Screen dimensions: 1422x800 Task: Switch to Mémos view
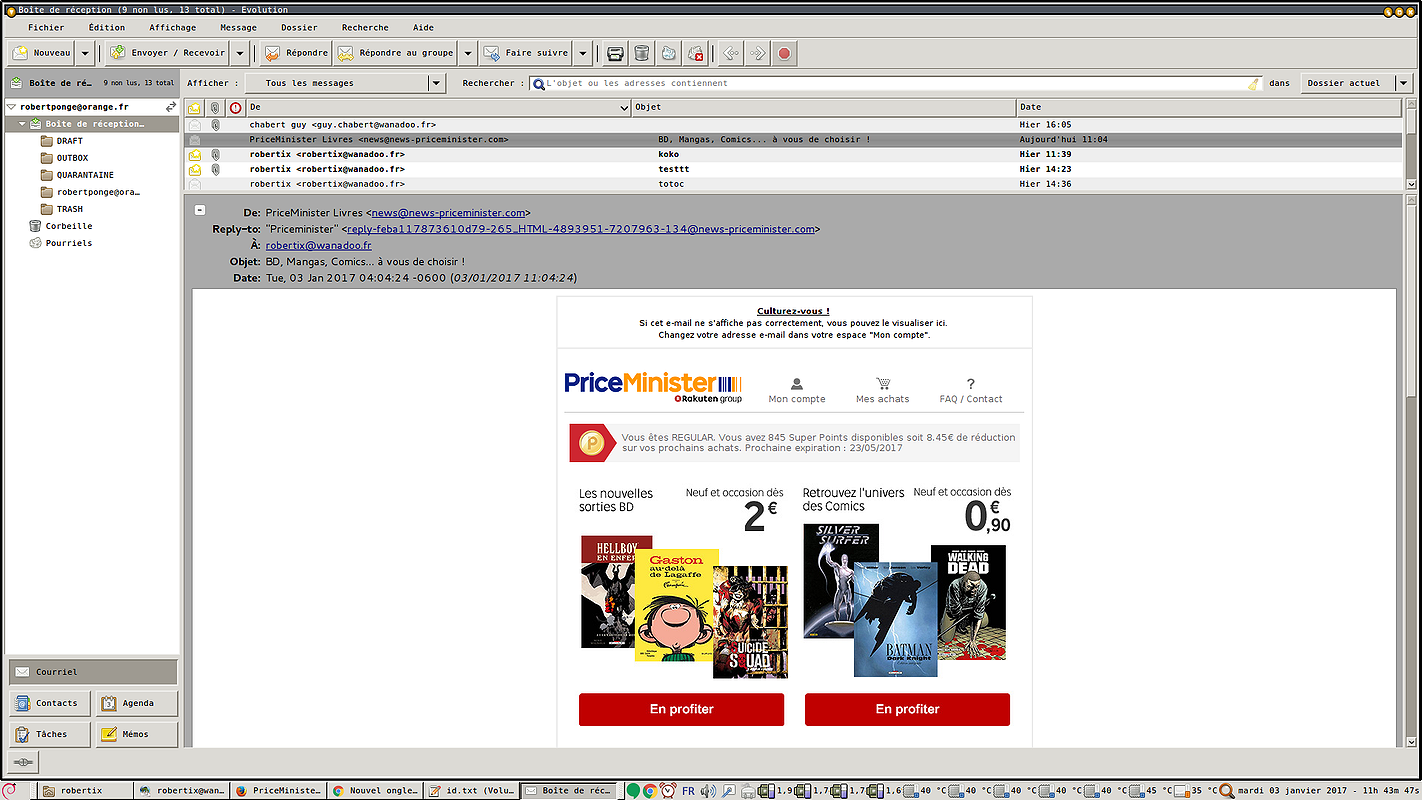[137, 734]
